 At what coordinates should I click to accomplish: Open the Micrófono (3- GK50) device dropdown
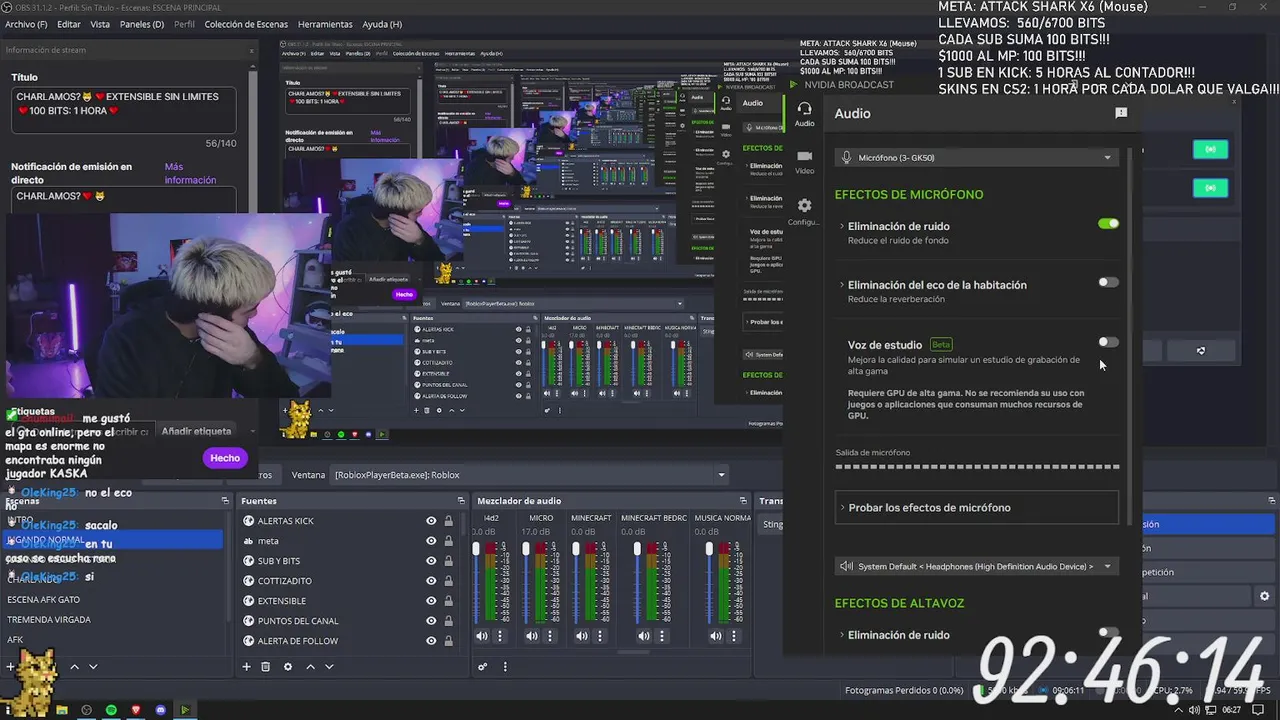977,157
